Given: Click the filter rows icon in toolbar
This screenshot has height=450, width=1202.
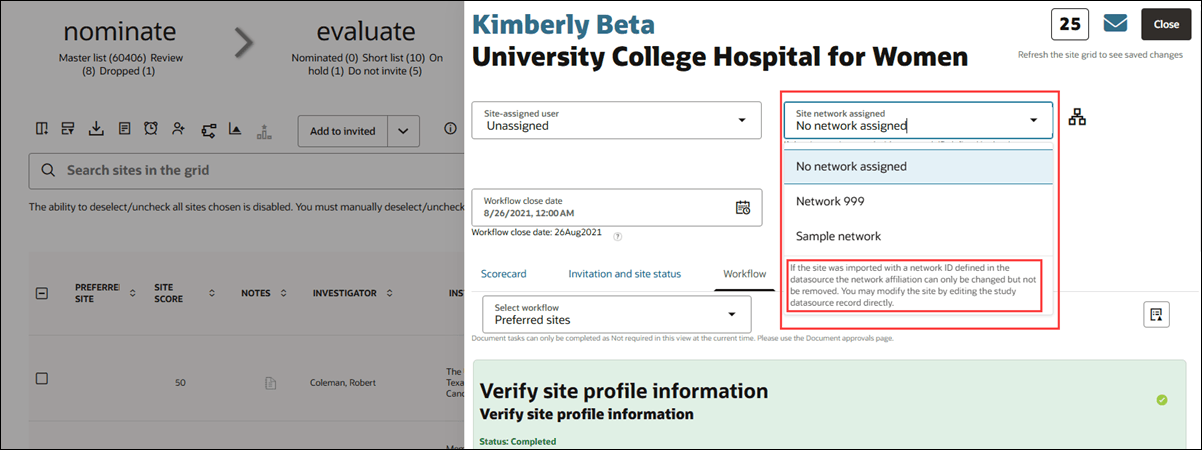Looking at the screenshot, I should (x=68, y=129).
